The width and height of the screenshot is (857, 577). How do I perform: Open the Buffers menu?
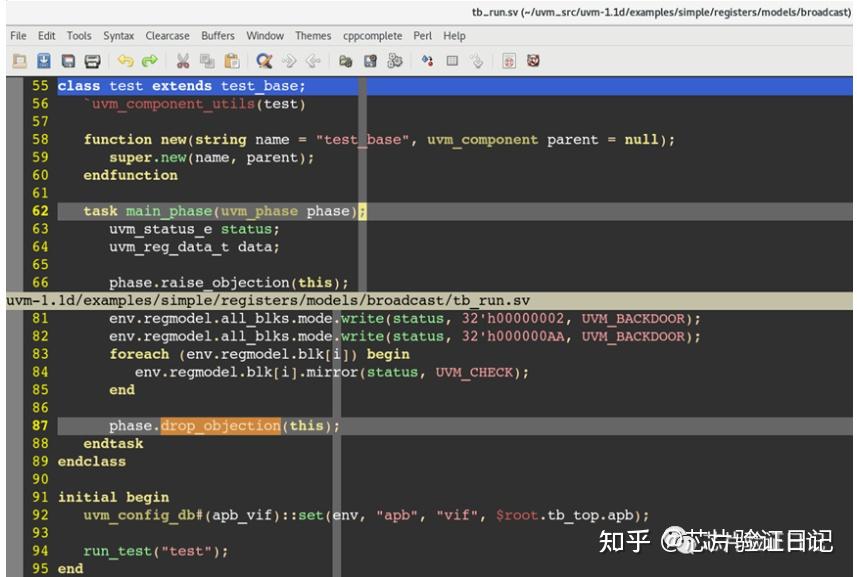click(218, 36)
